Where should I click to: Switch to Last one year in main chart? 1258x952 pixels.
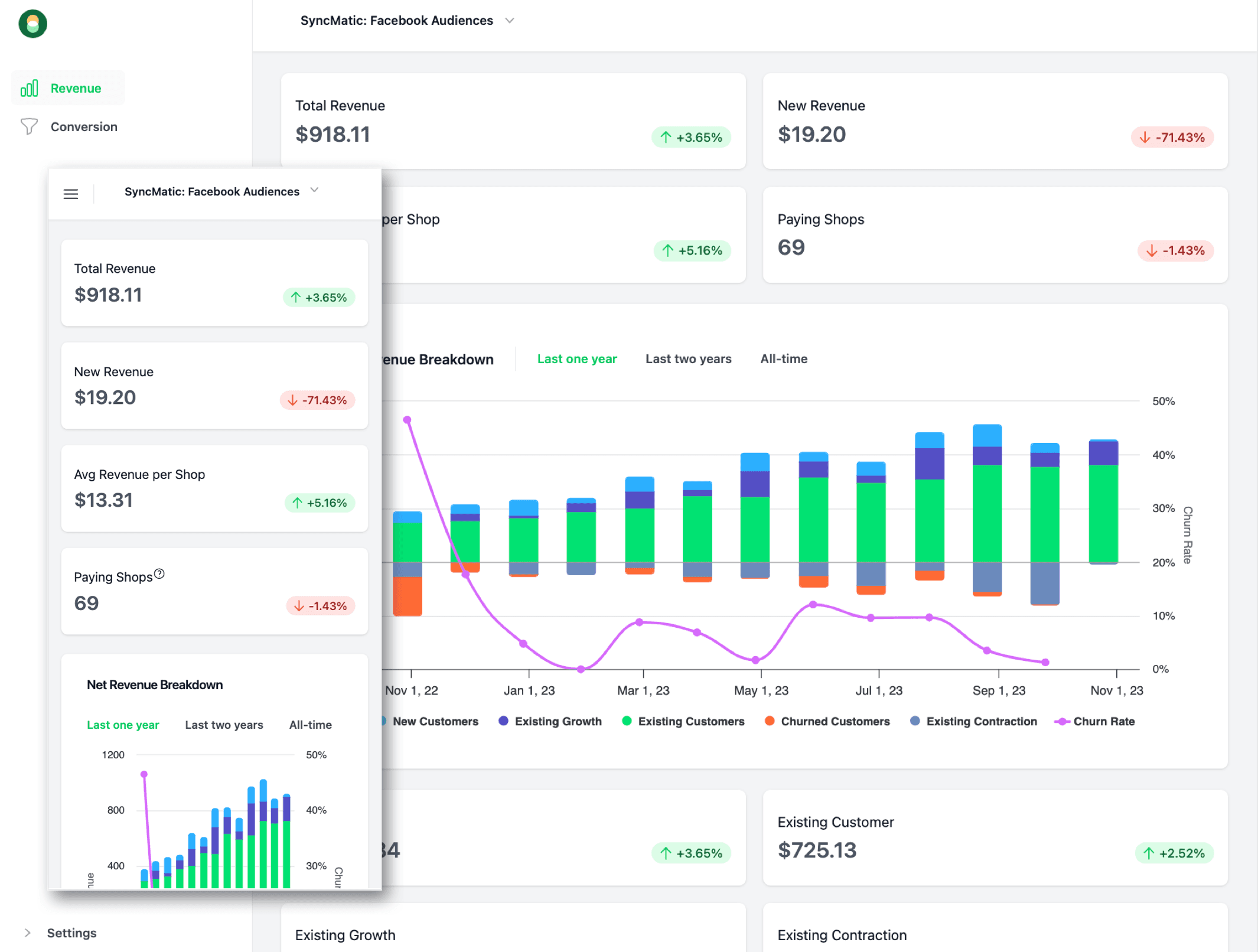577,358
